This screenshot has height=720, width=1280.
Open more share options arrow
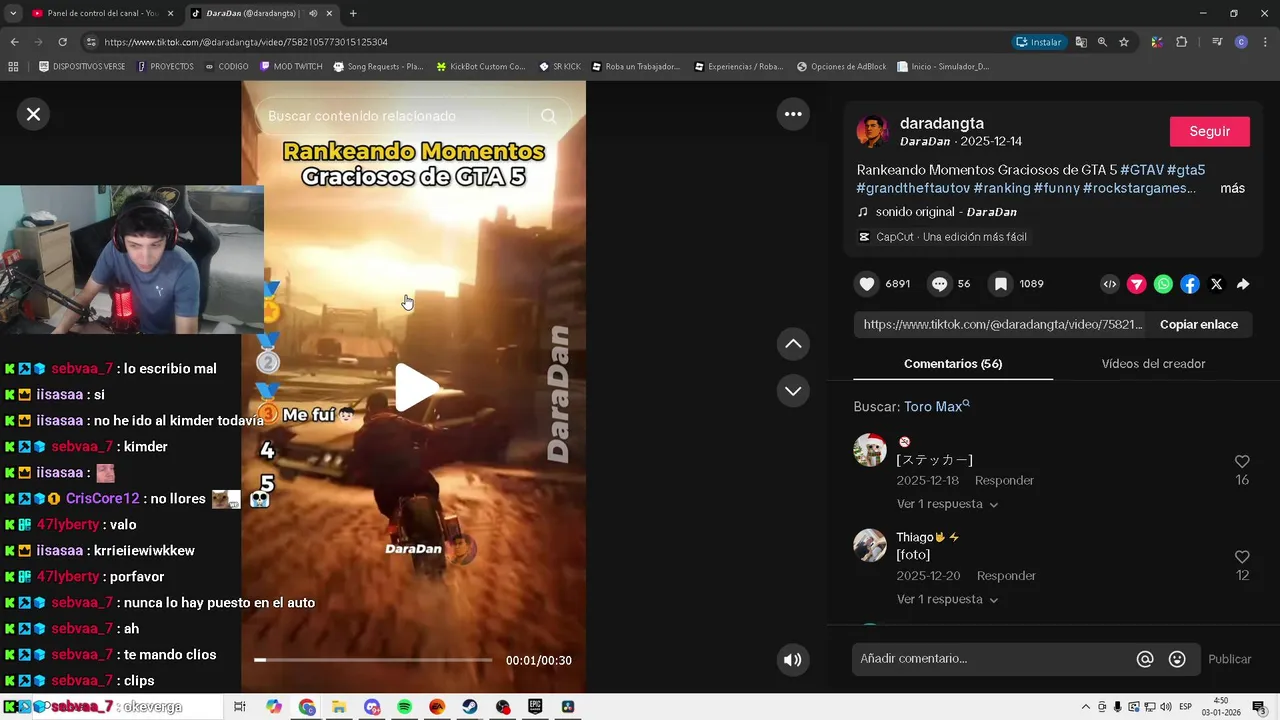(x=1243, y=284)
